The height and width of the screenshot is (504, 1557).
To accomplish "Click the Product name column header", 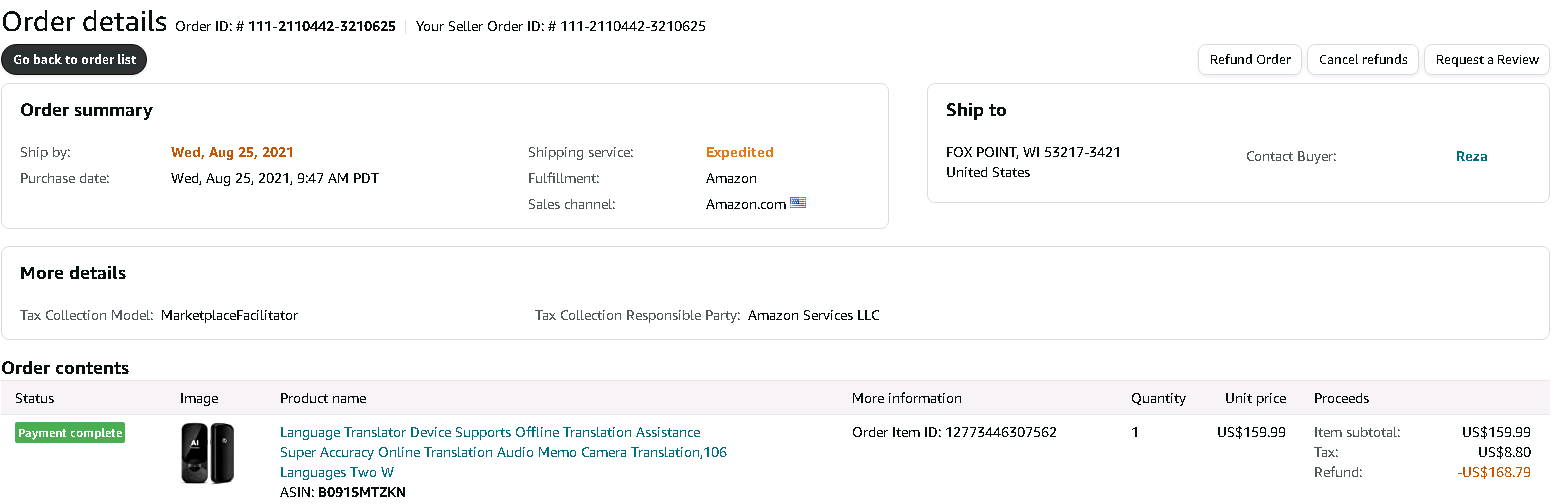I will 323,398.
